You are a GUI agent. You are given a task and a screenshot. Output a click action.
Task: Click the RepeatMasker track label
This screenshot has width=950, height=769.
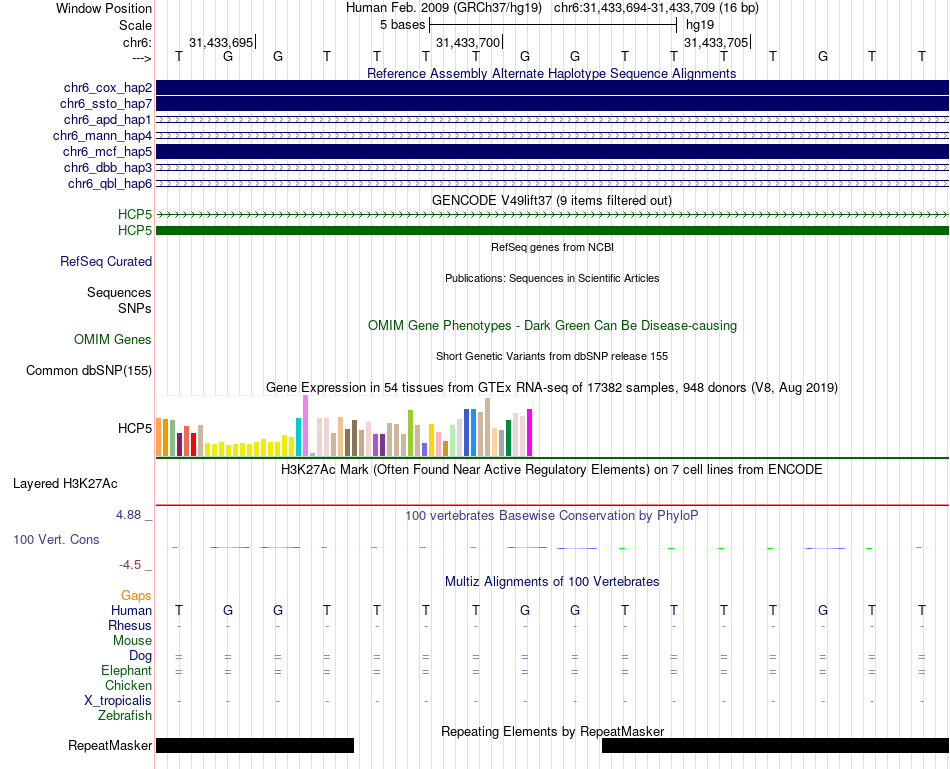[x=110, y=745]
